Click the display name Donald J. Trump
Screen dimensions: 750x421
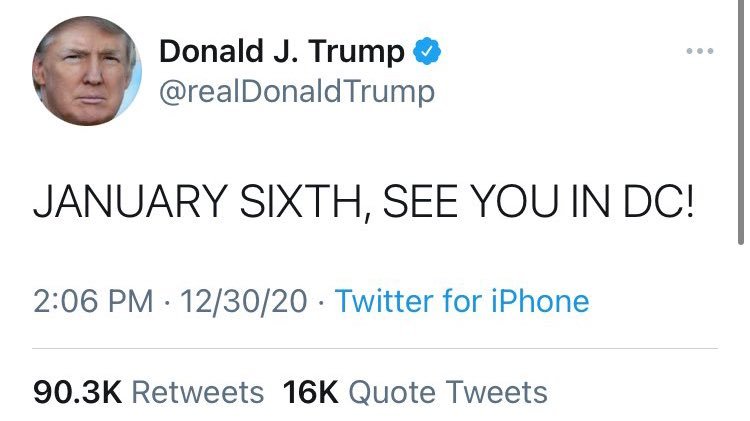(283, 52)
